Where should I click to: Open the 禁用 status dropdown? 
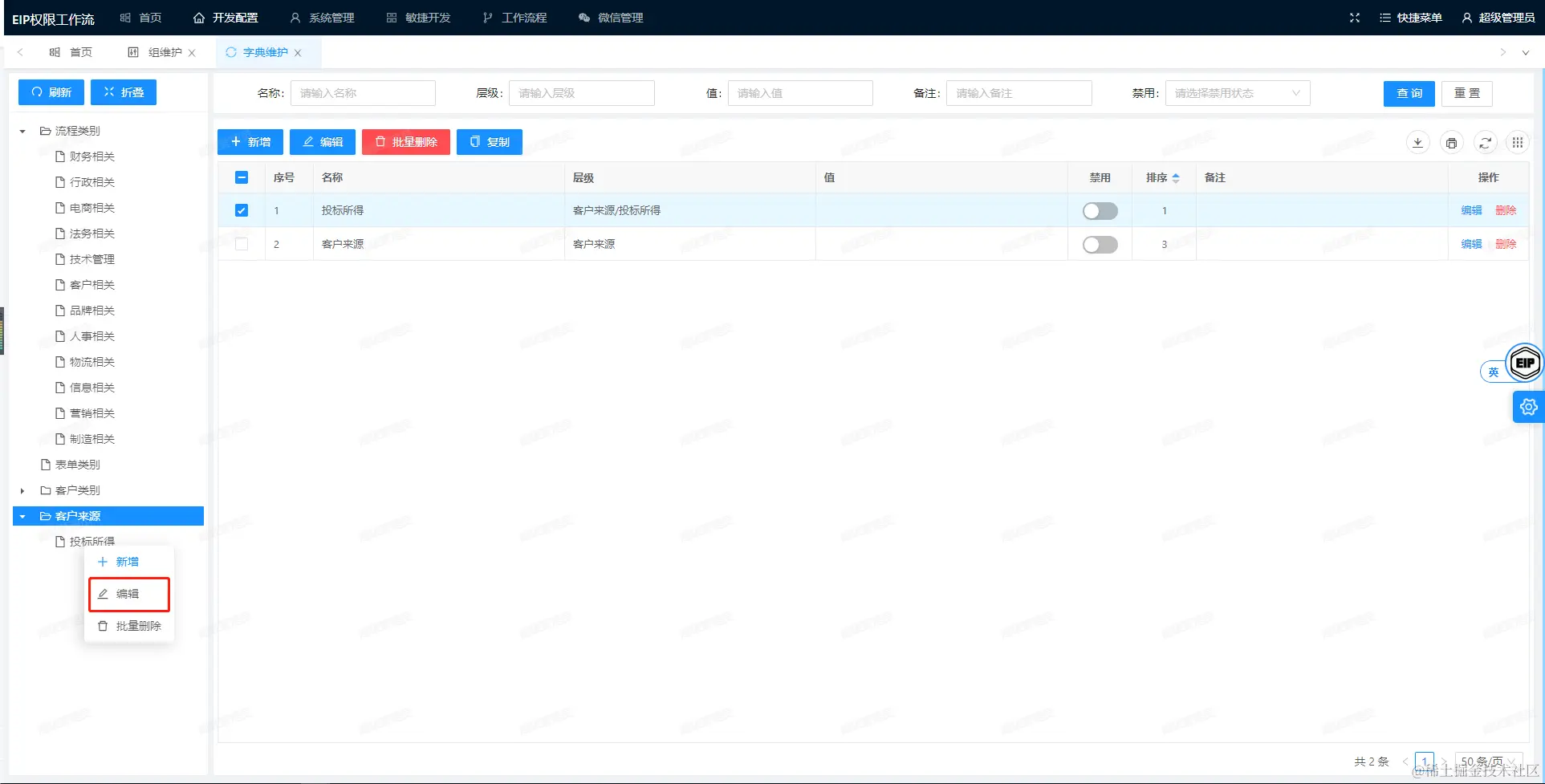1238,93
